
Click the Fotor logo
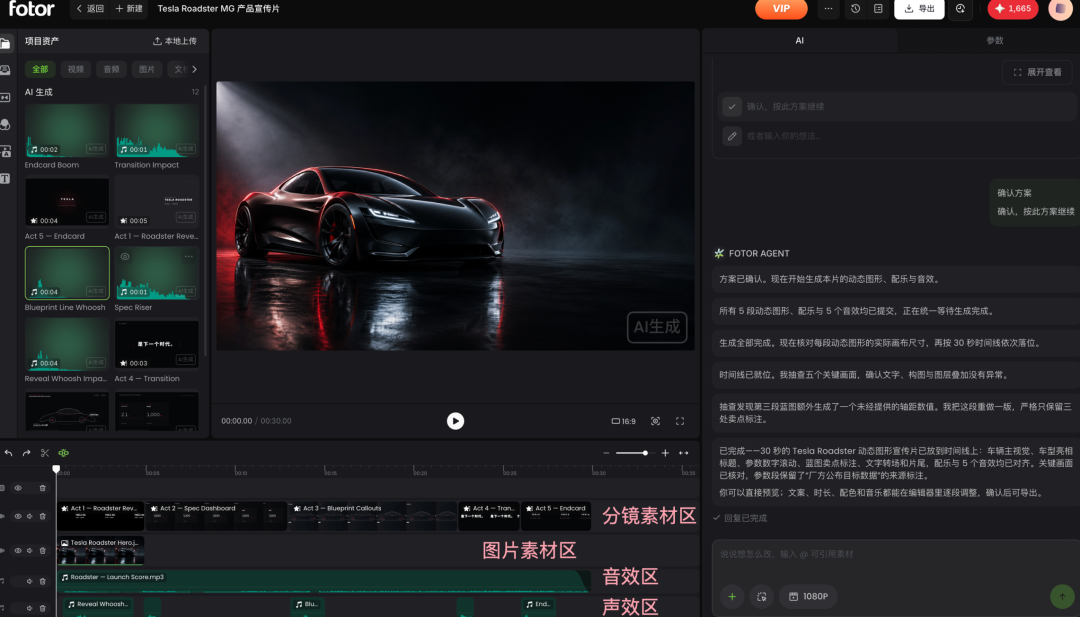(x=31, y=9)
